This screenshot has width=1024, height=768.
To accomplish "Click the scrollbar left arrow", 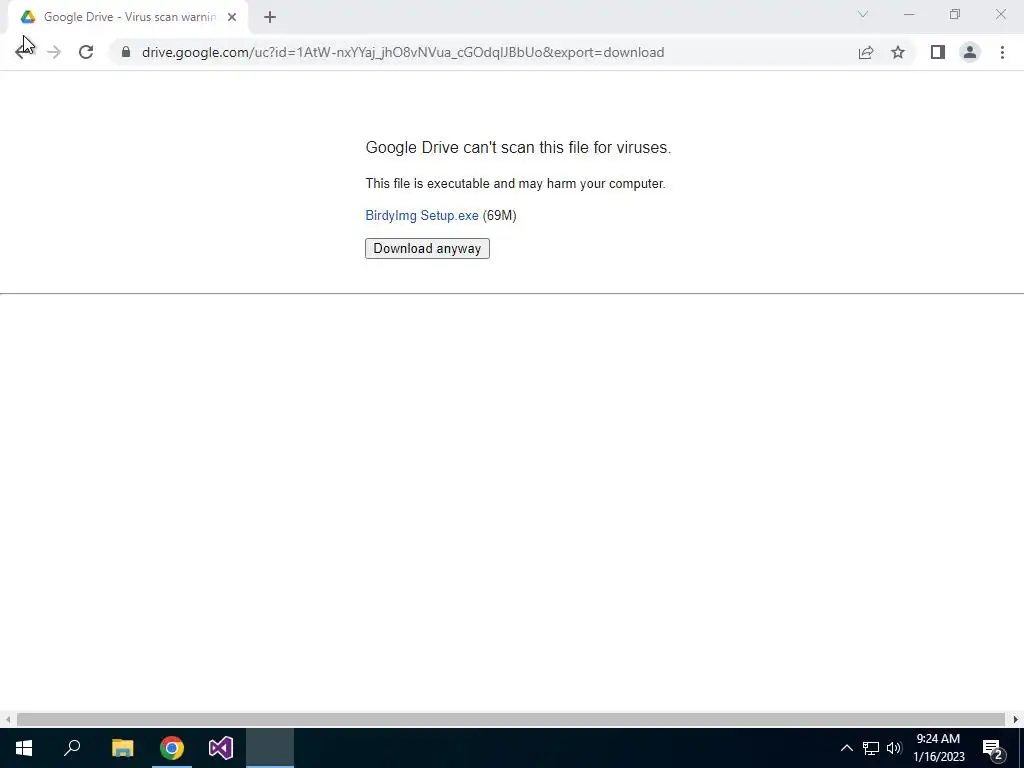I will click(7, 719).
